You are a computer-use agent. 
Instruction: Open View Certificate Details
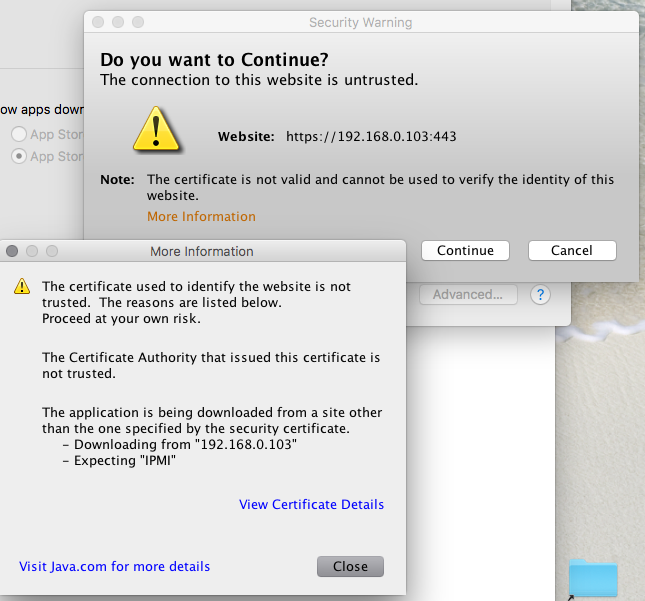pos(311,505)
